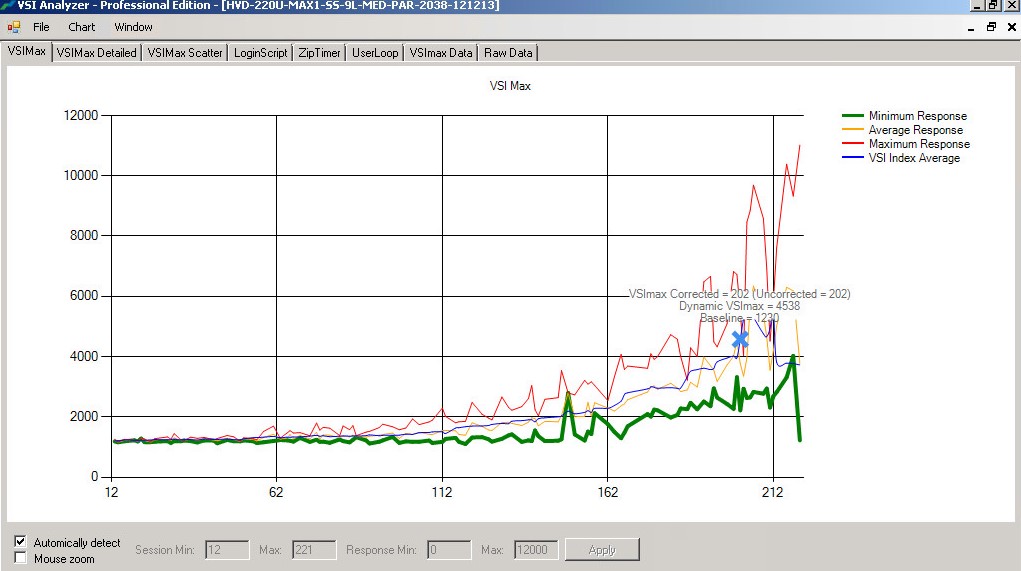Click the blue VSImax X marker
This screenshot has height=571, width=1021.
740,340
